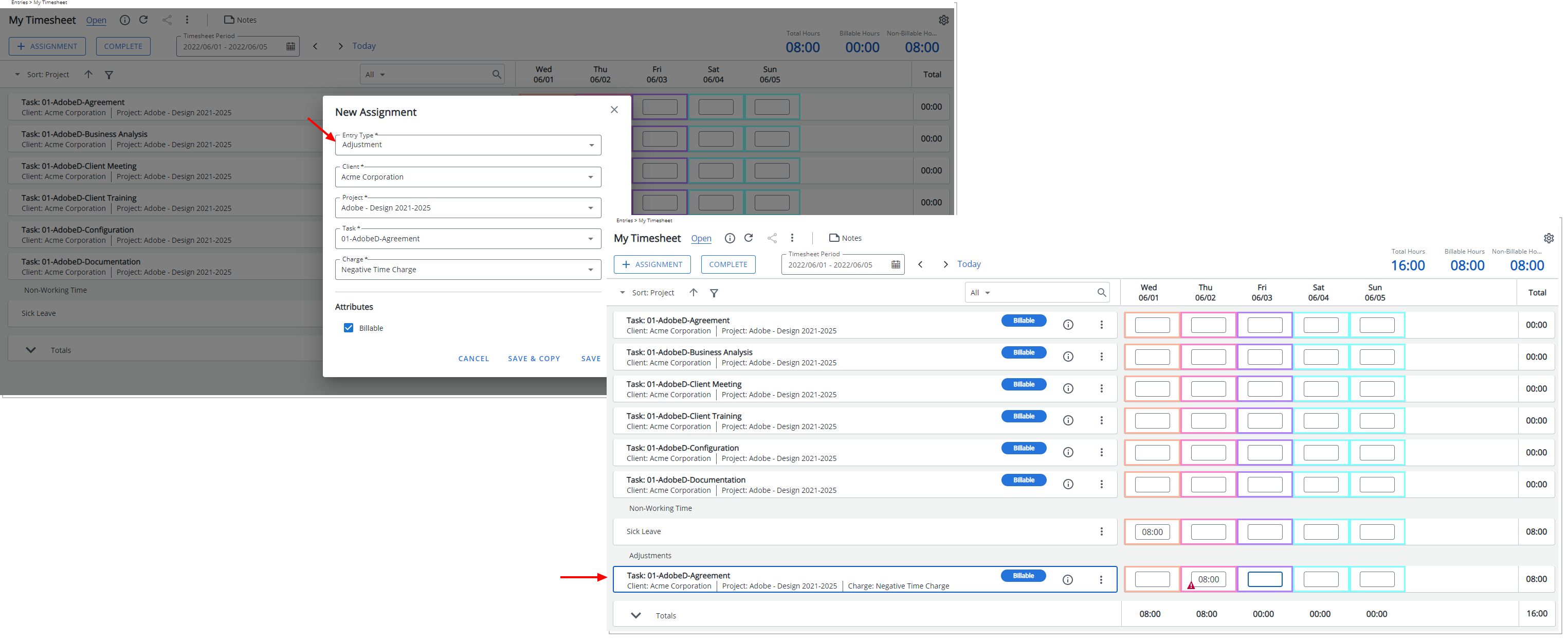
Task: Click settings gear in left timesheet window
Action: [x=943, y=20]
